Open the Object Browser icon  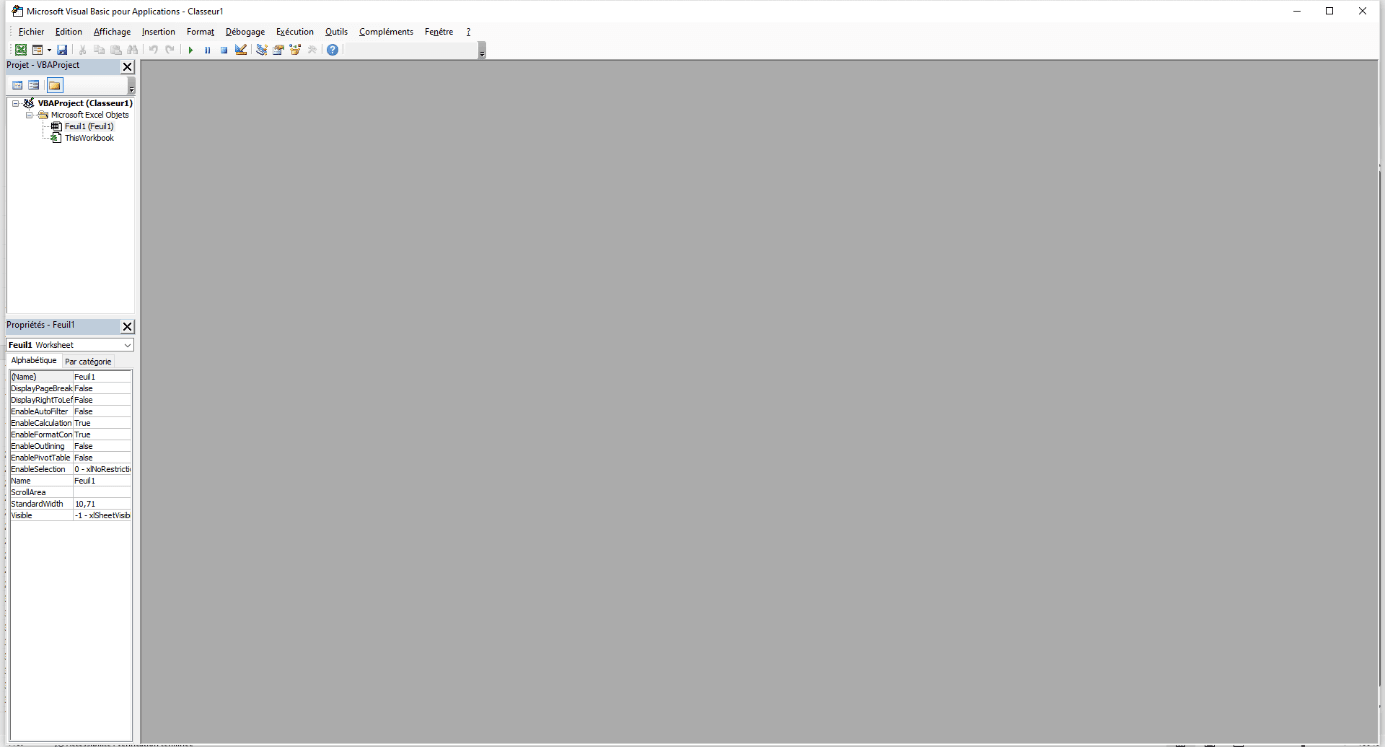click(295, 50)
